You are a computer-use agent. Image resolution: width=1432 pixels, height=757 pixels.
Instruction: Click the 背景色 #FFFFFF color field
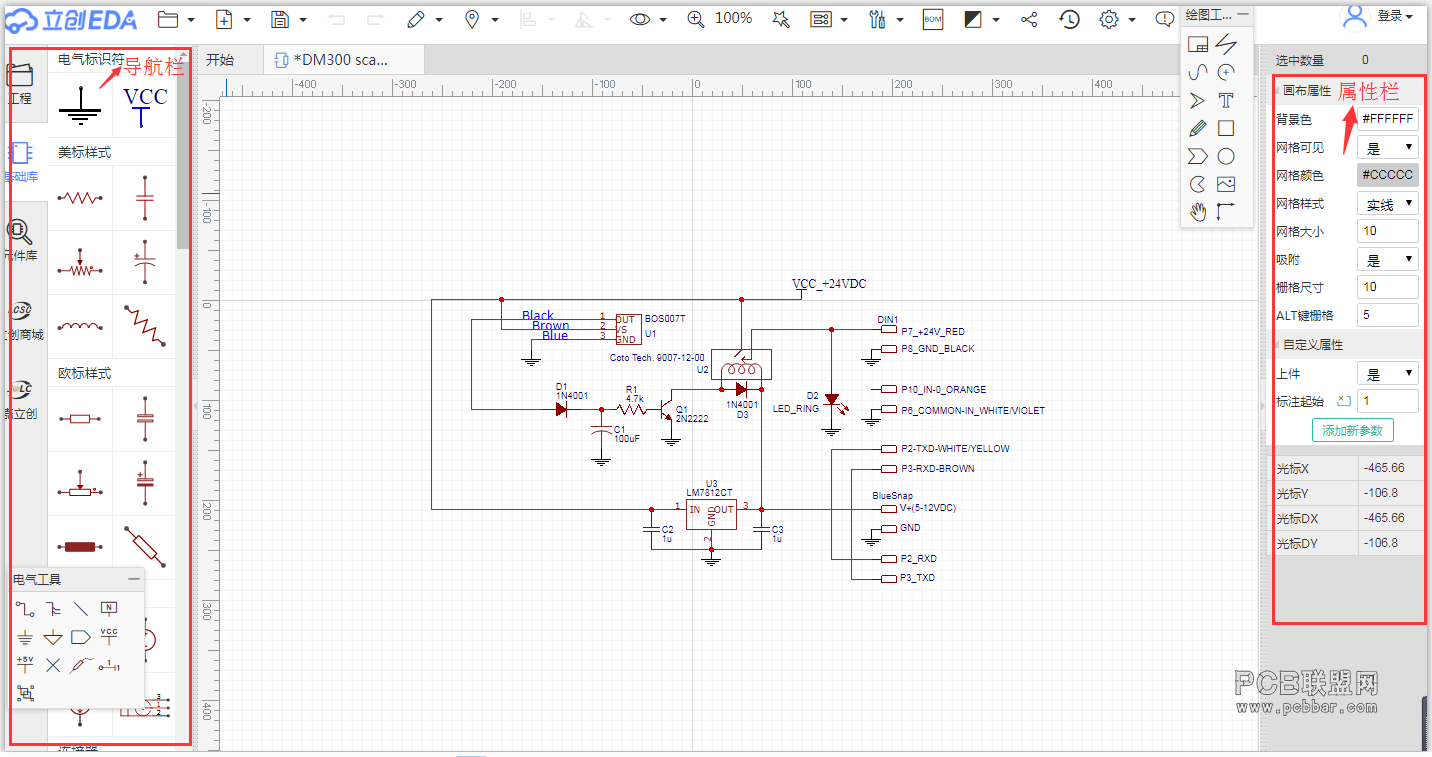click(1388, 118)
